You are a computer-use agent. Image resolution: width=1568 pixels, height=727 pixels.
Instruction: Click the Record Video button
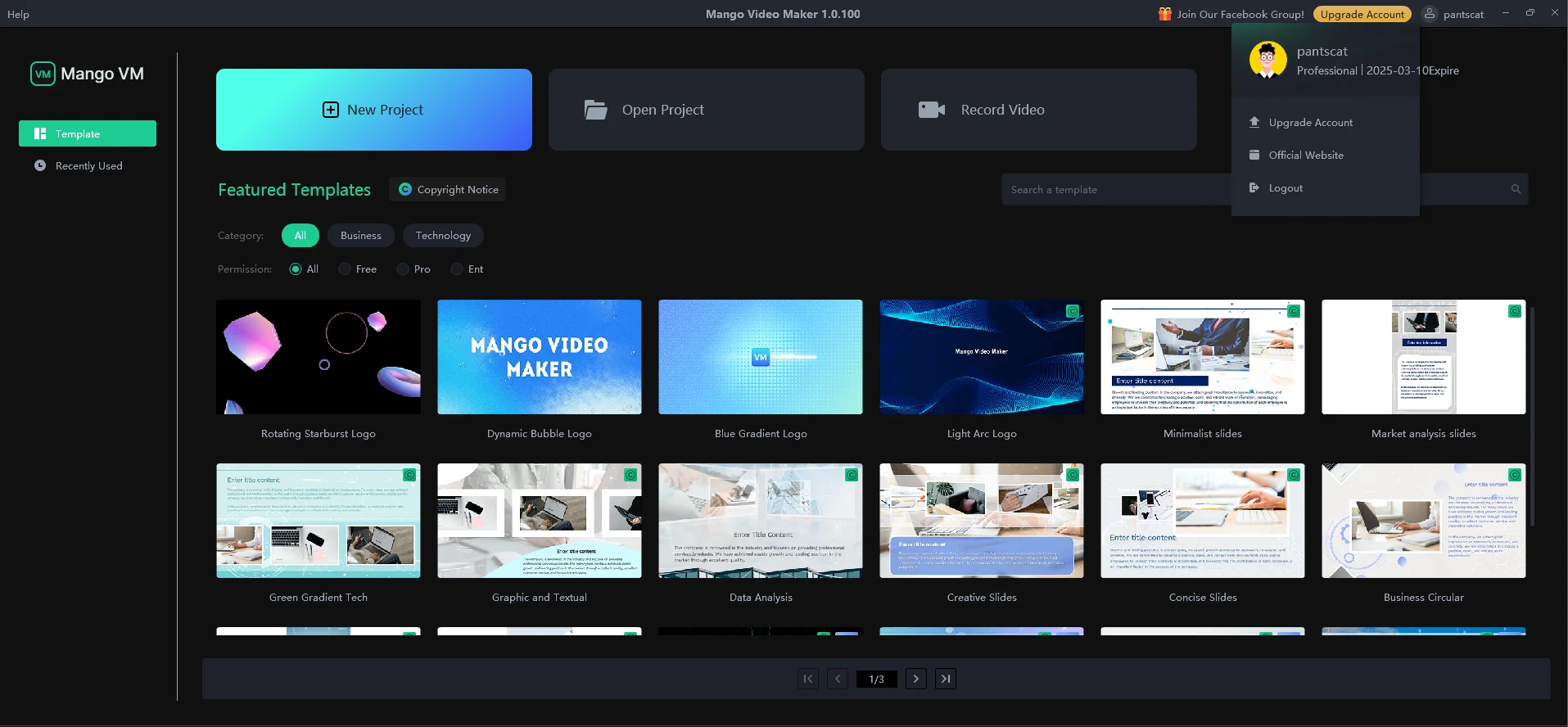point(1039,110)
